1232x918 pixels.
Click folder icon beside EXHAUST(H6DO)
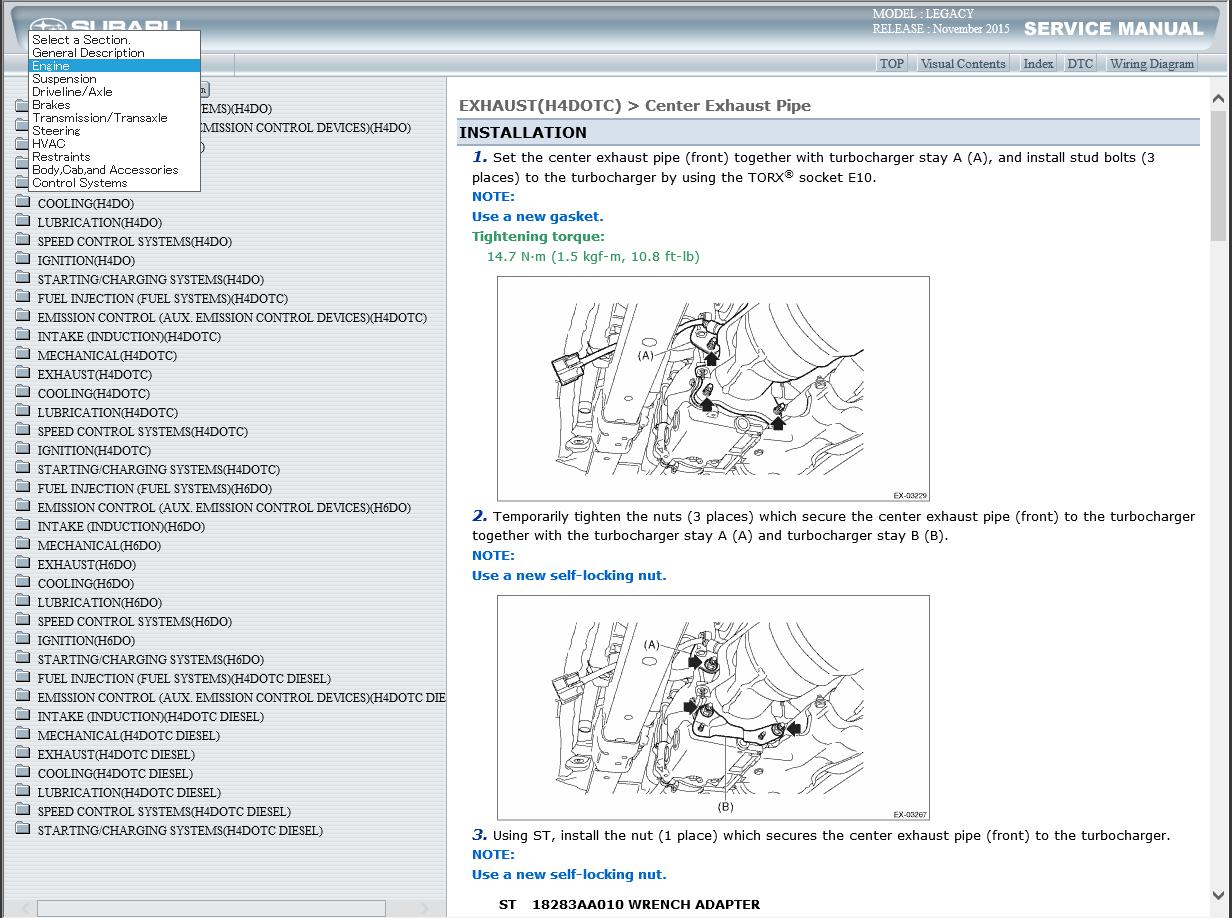click(x=22, y=564)
